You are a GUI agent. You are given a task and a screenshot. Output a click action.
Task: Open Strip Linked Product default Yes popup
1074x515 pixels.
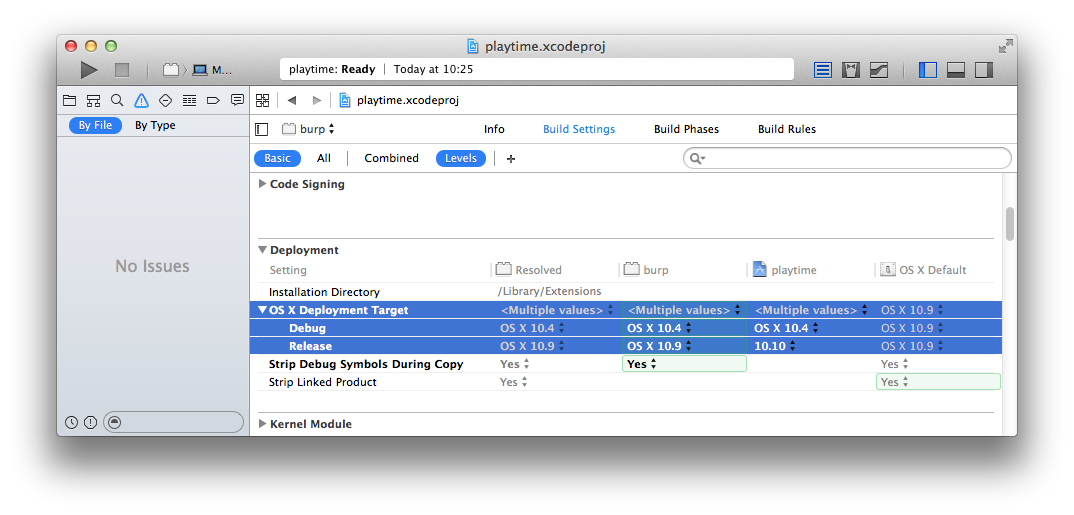[938, 381]
